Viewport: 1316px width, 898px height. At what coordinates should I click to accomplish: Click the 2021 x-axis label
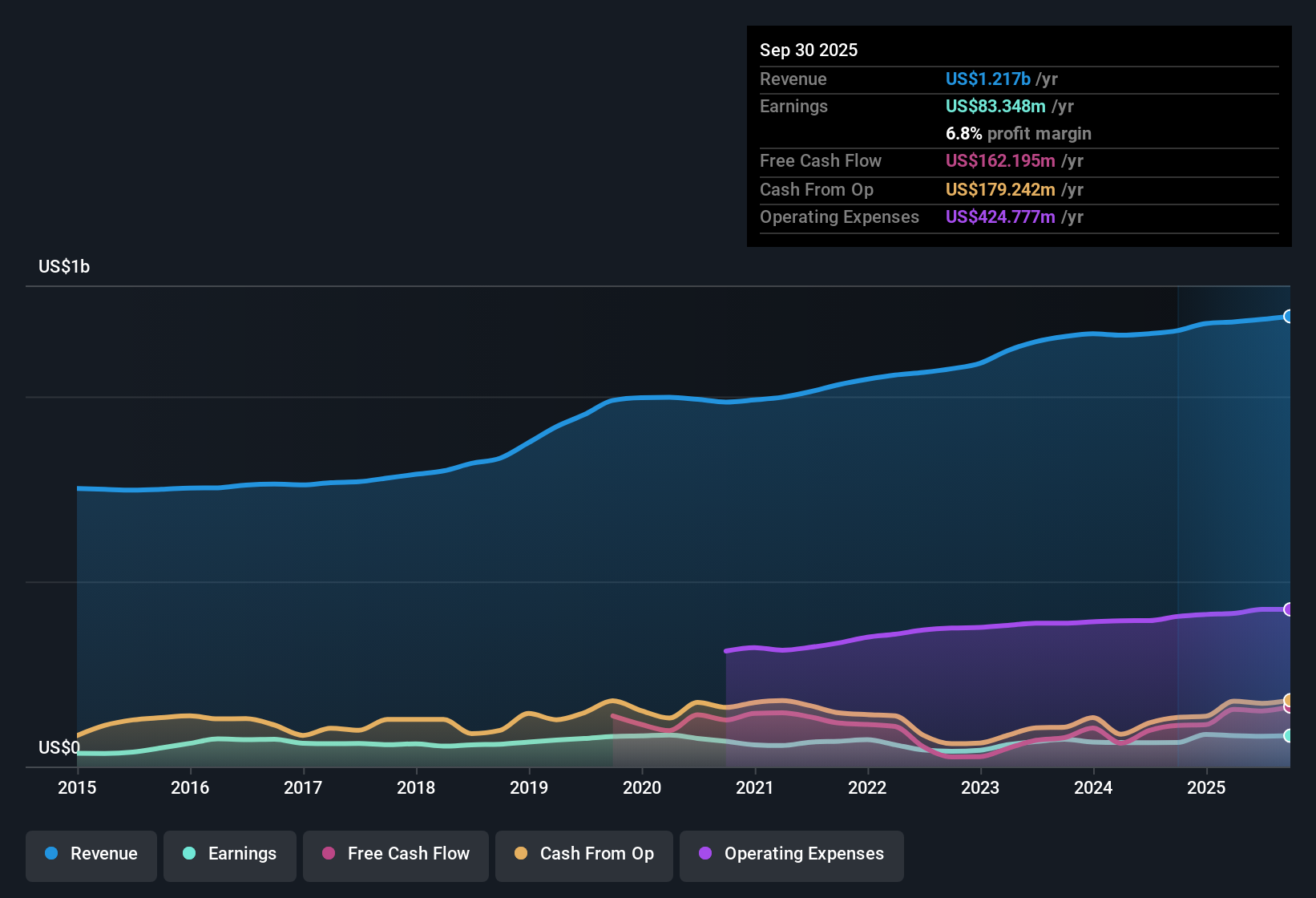coord(755,788)
